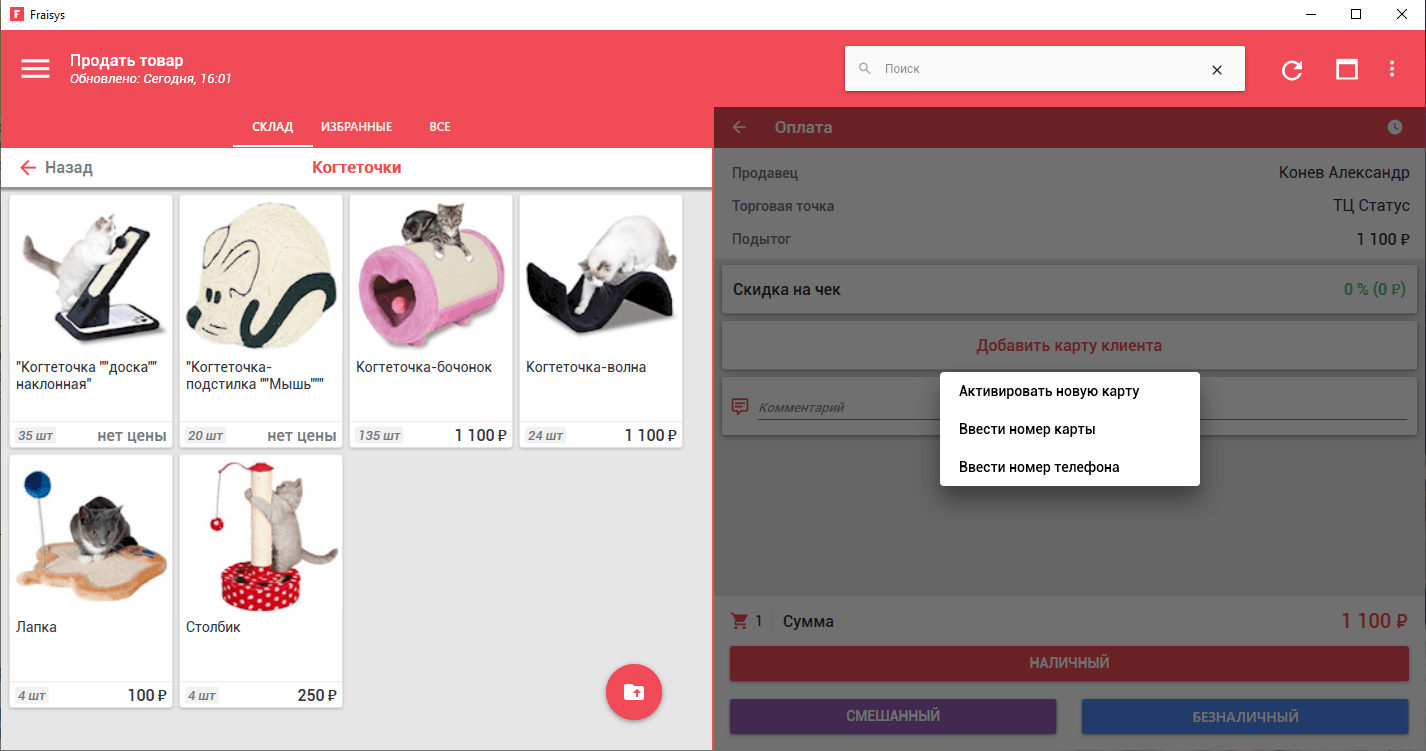Click the 100 ₽ price of Лапка
This screenshot has width=1426, height=751.
(x=147, y=695)
